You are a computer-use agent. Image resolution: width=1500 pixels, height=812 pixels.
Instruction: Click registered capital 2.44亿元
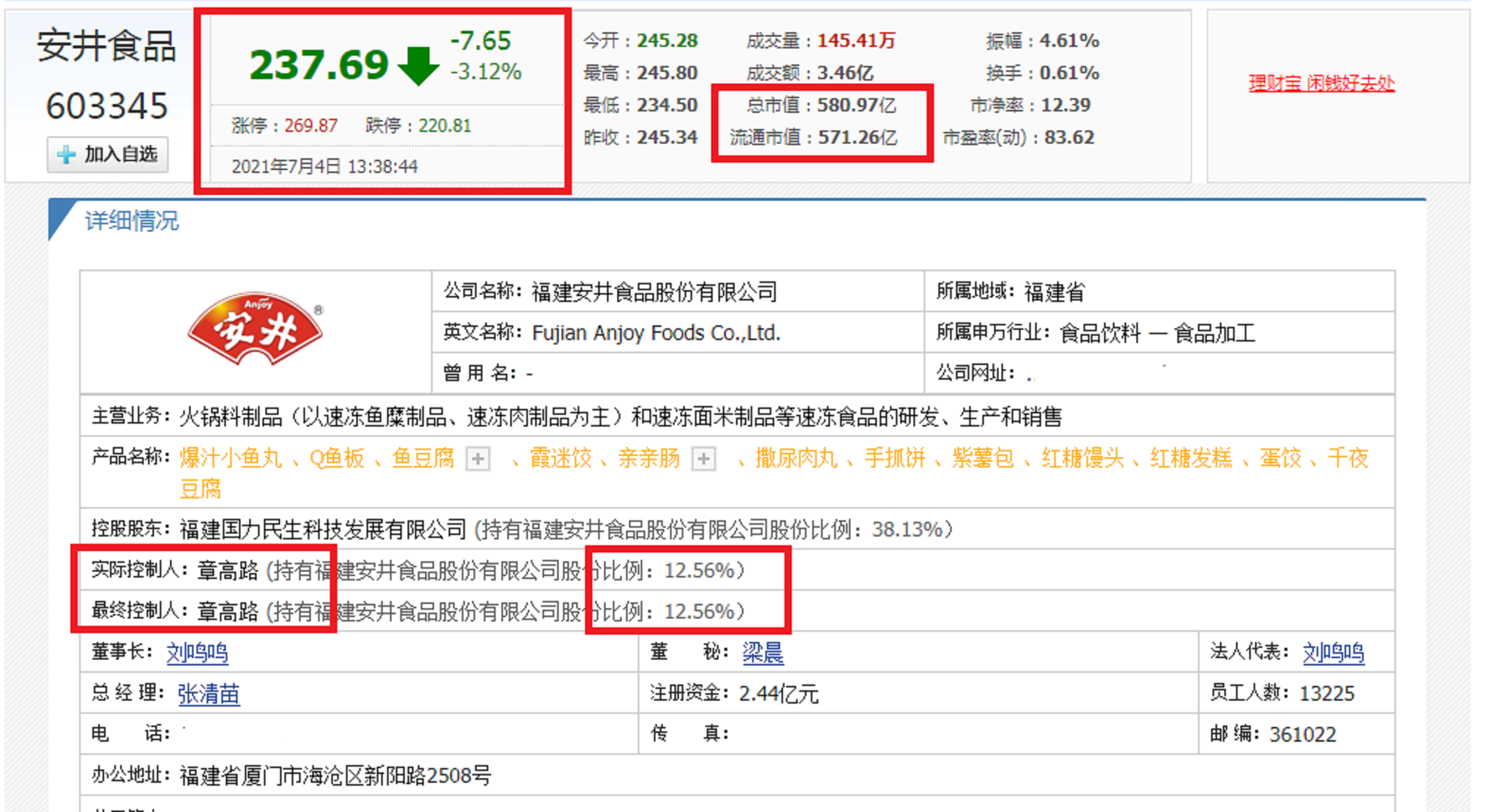pyautogui.click(x=779, y=693)
